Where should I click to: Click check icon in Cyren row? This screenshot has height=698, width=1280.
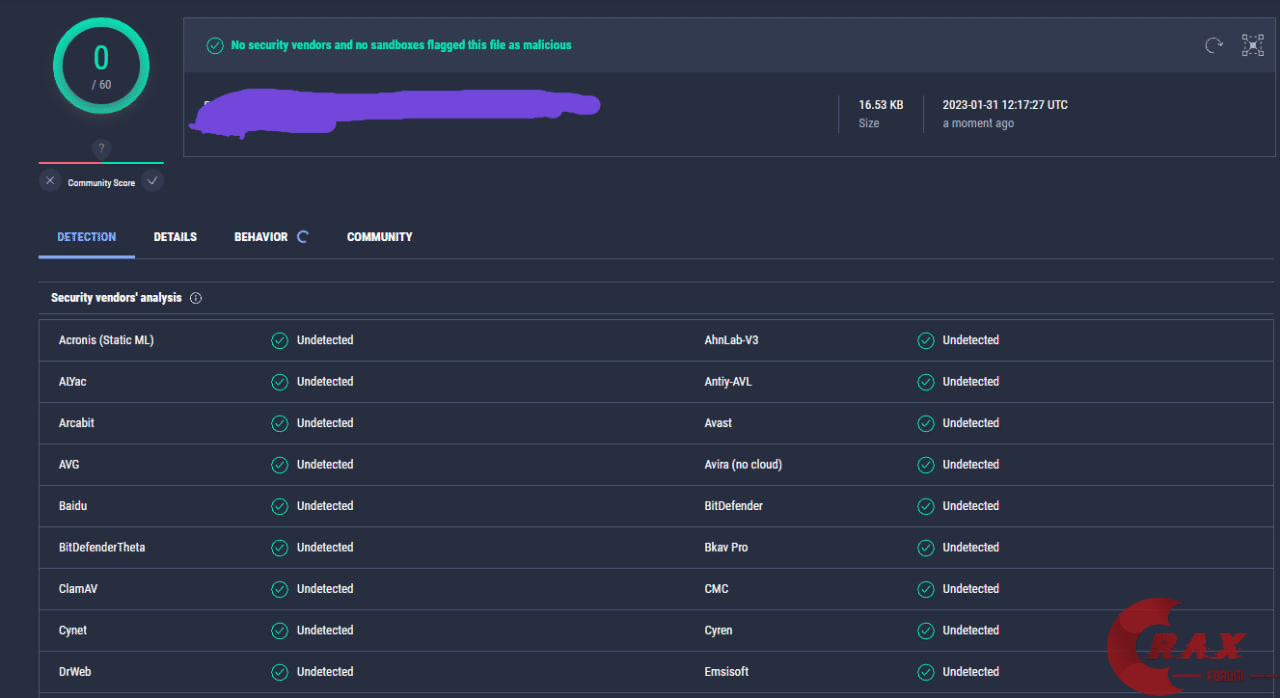(x=926, y=631)
